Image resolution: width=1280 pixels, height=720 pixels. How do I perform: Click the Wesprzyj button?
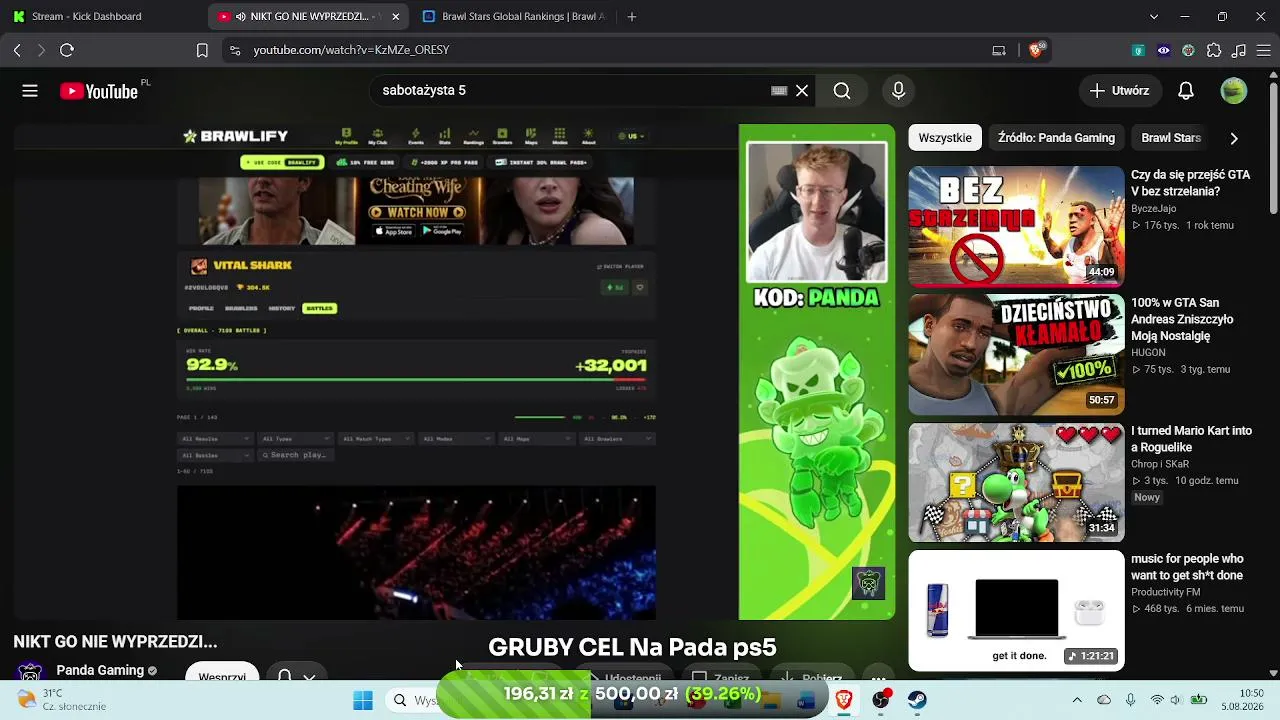(222, 673)
